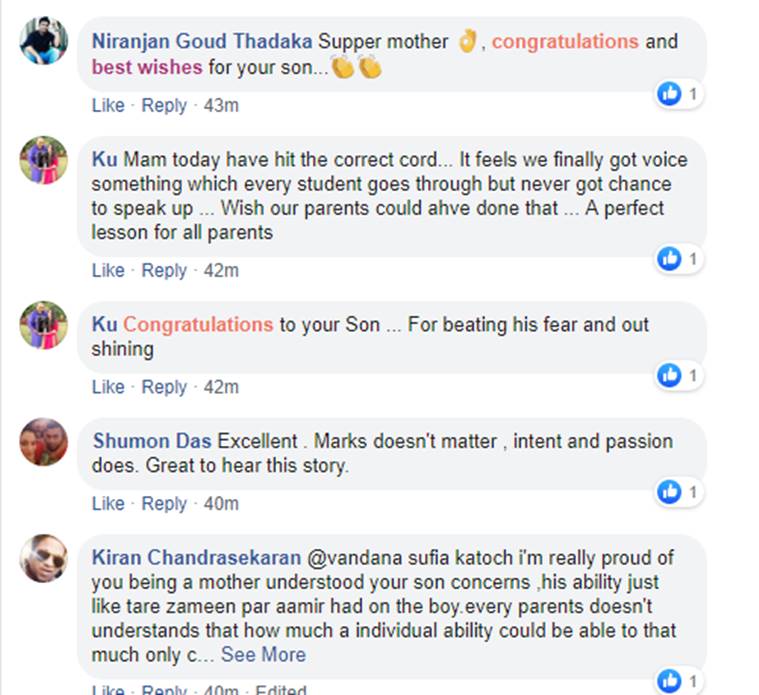
Task: Open Niranjan Goud Thadaka's profile name link
Action: coord(202,42)
